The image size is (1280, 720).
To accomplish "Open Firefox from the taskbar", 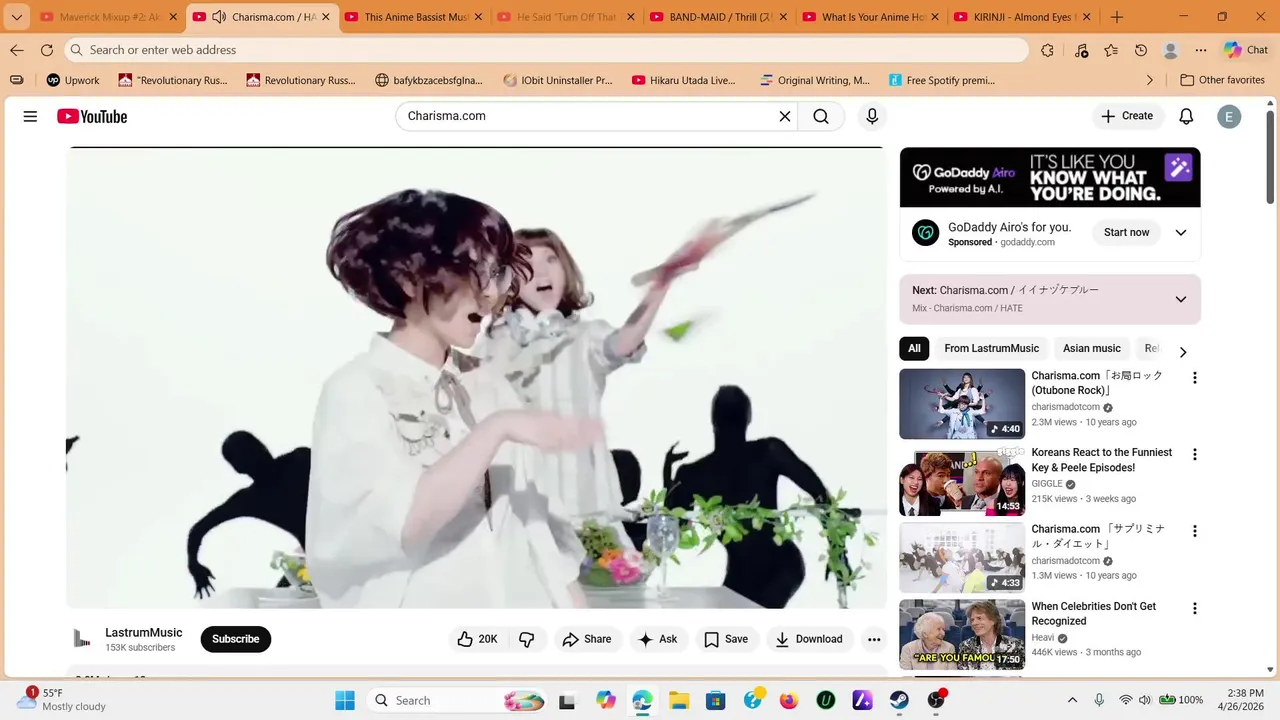I will pos(789,700).
